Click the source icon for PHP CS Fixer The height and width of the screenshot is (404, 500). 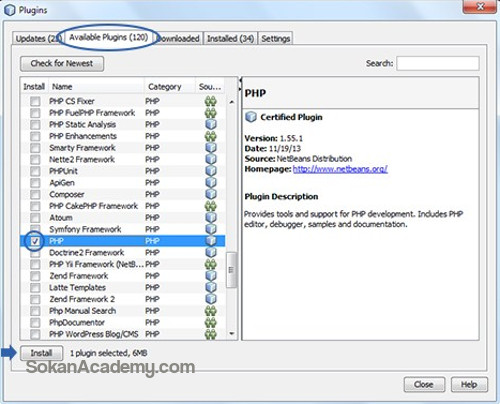[x=210, y=101]
